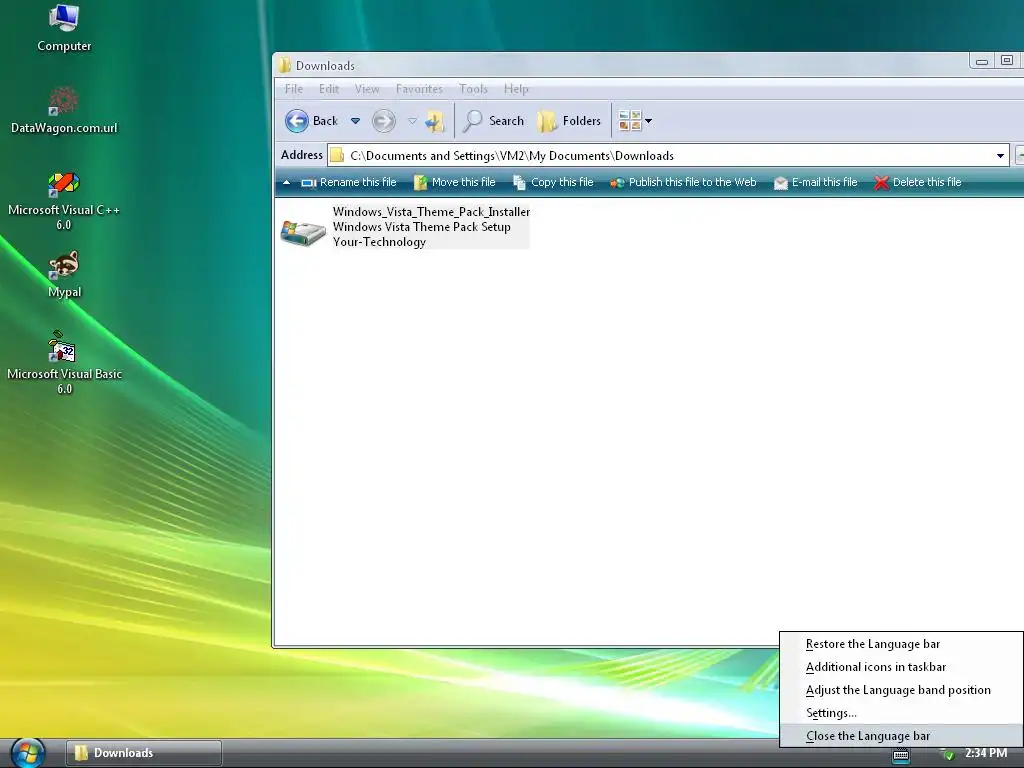1024x768 pixels.
Task: Click Move this file
Action: click(x=455, y=182)
